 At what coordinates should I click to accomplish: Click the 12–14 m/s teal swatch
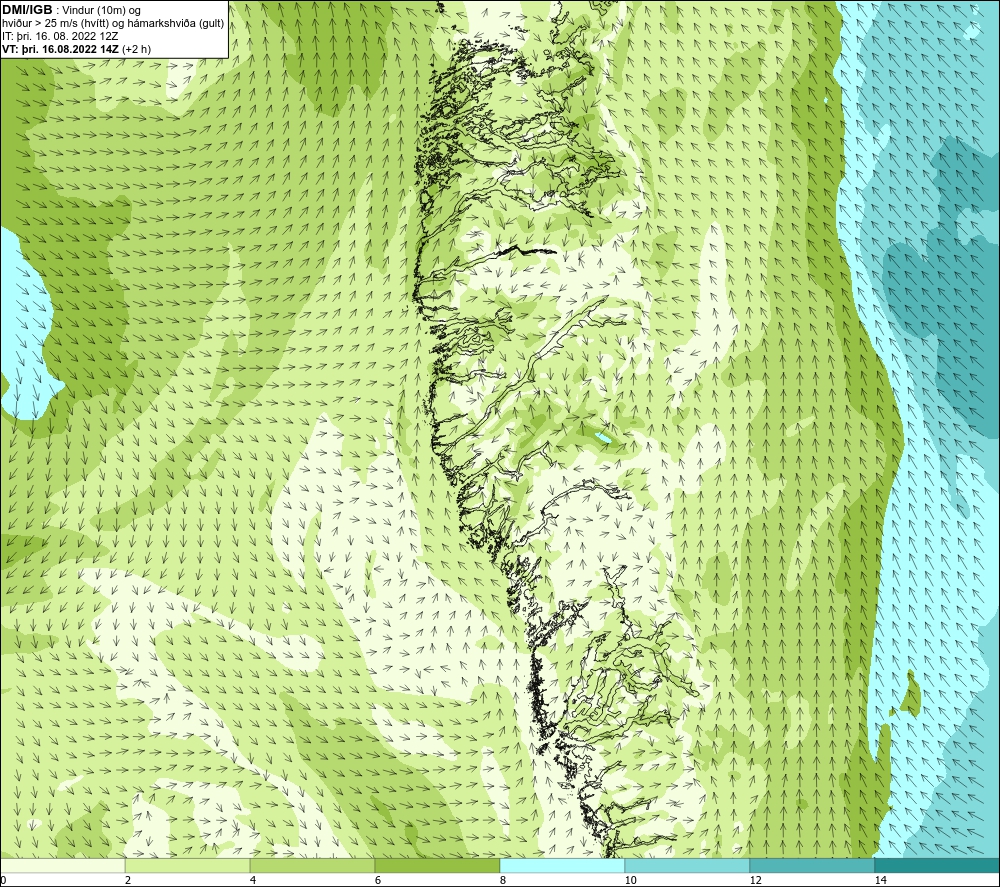812,865
